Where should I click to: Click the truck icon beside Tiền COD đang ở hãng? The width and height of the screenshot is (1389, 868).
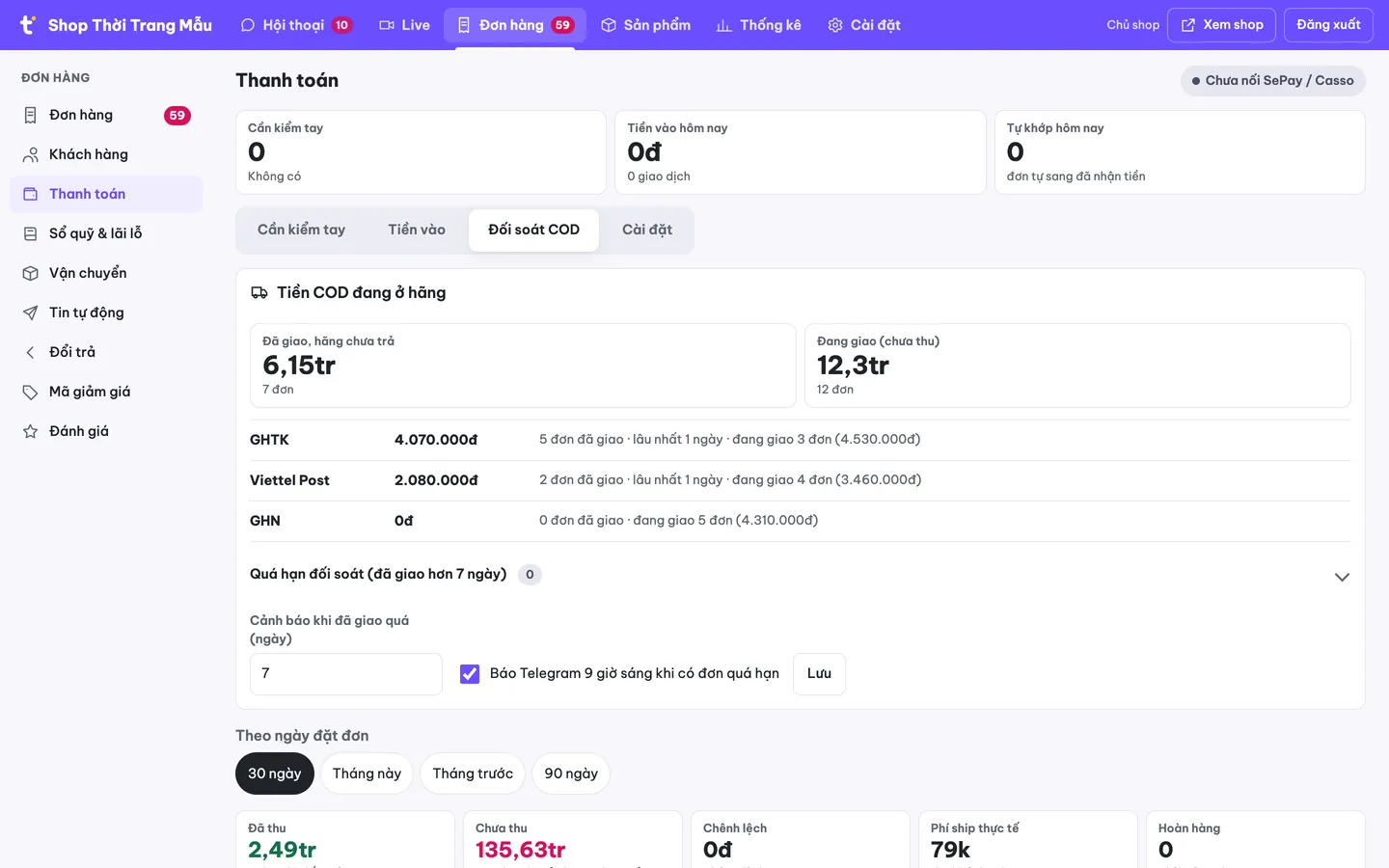point(259,293)
